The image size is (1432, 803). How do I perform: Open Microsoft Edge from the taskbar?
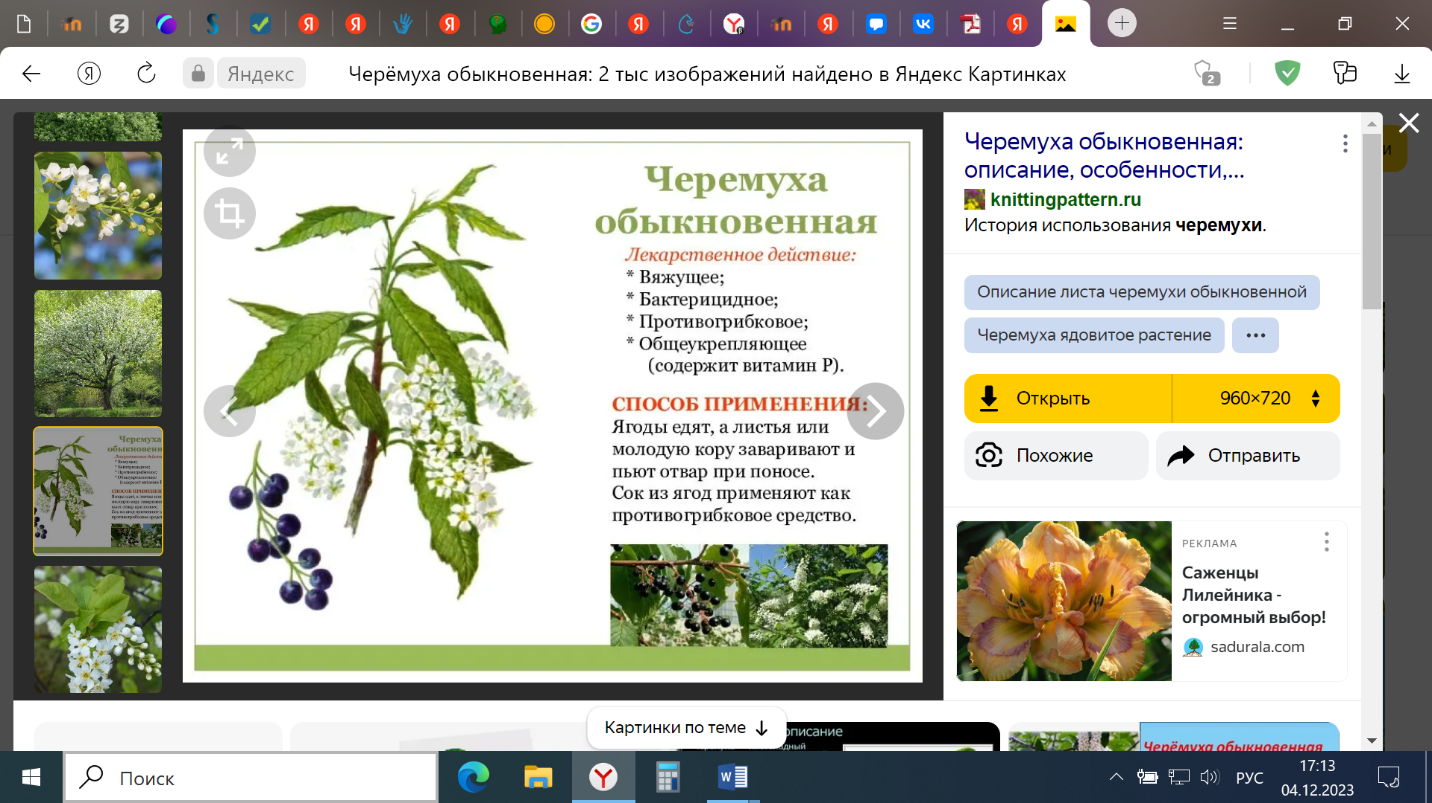click(473, 777)
